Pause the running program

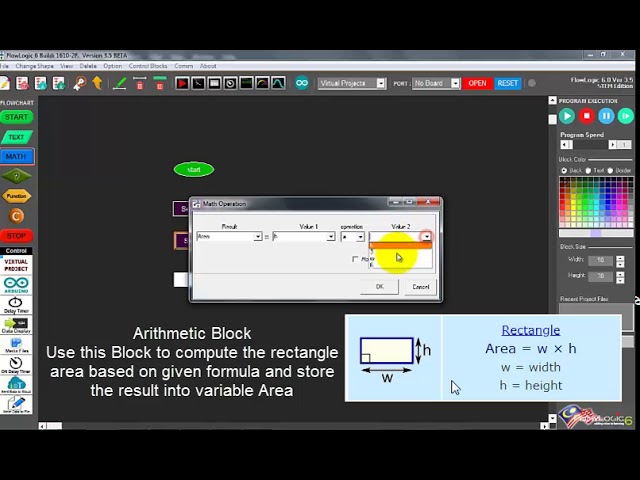(x=605, y=116)
